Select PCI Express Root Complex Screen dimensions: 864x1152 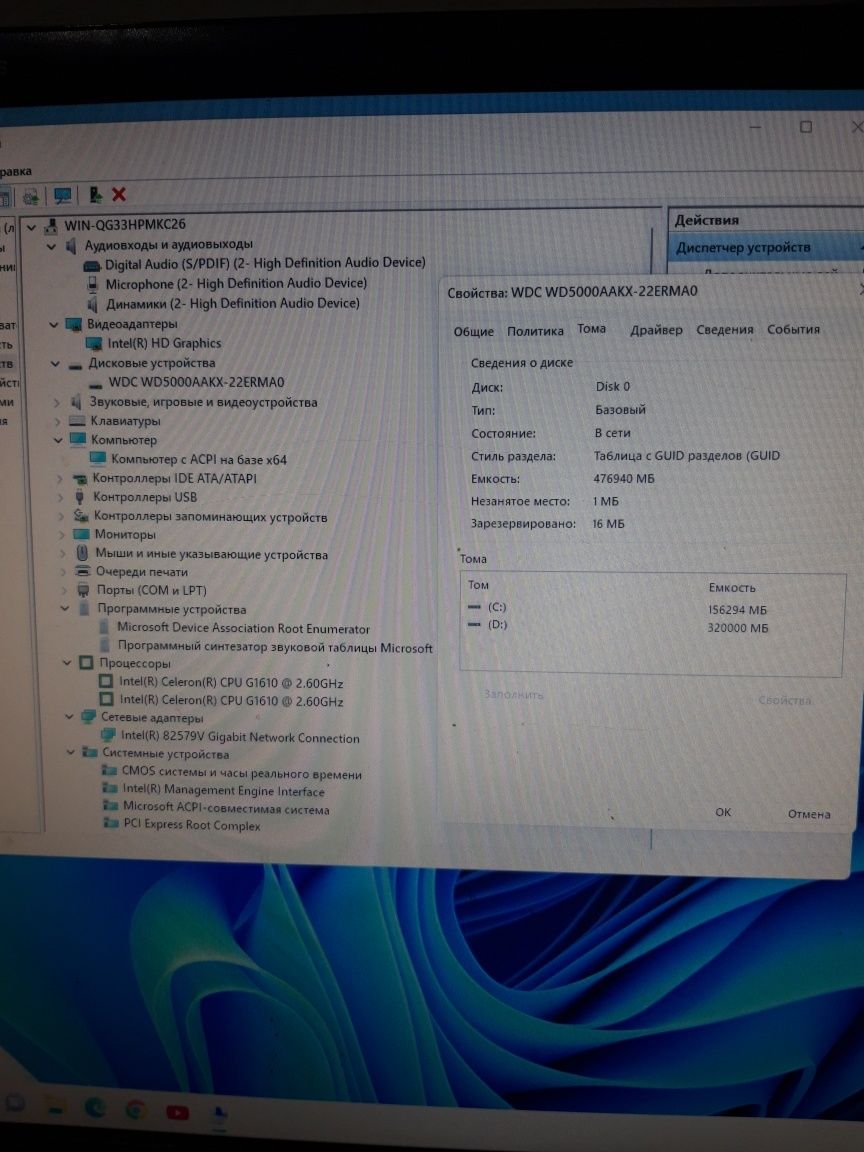[192, 825]
